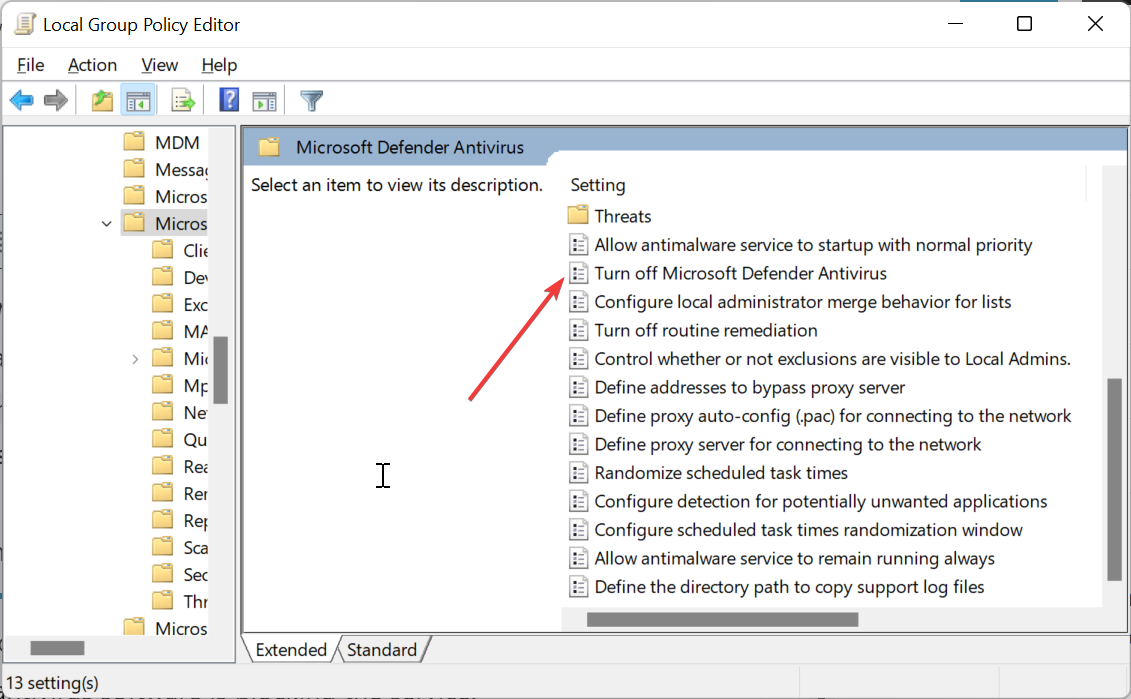Image resolution: width=1131 pixels, height=699 pixels.
Task: Open the View menu
Action: point(159,65)
